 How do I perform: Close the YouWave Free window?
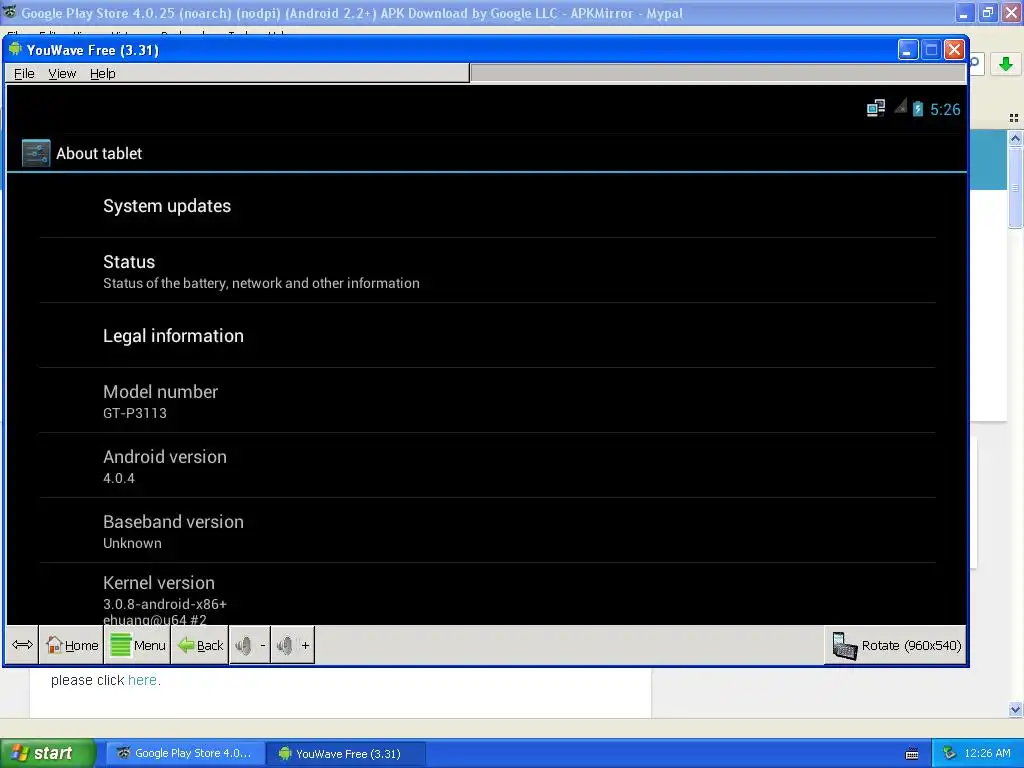pyautogui.click(x=954, y=50)
